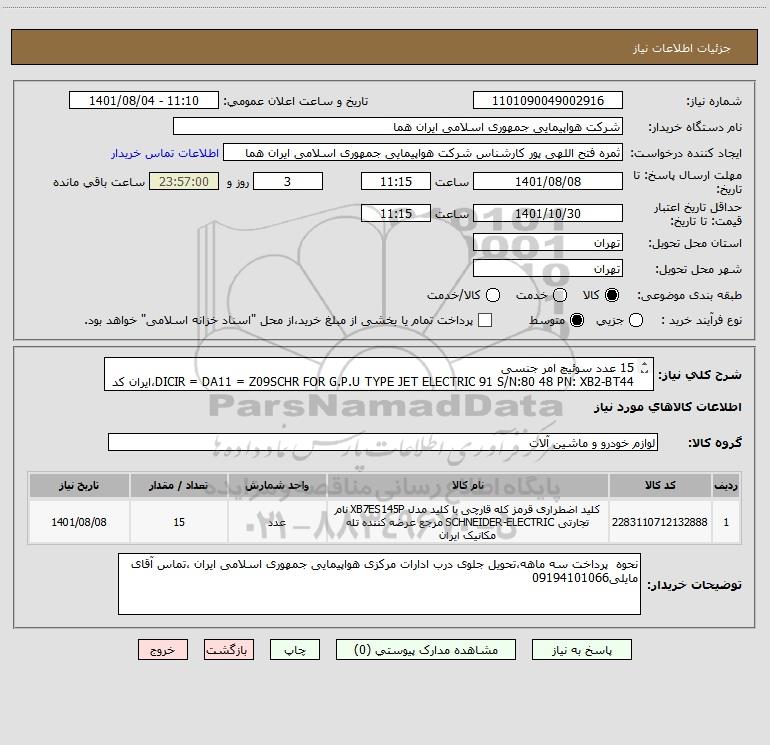Choose the متوسط purchase type radio
The image size is (770, 745).
(577, 320)
